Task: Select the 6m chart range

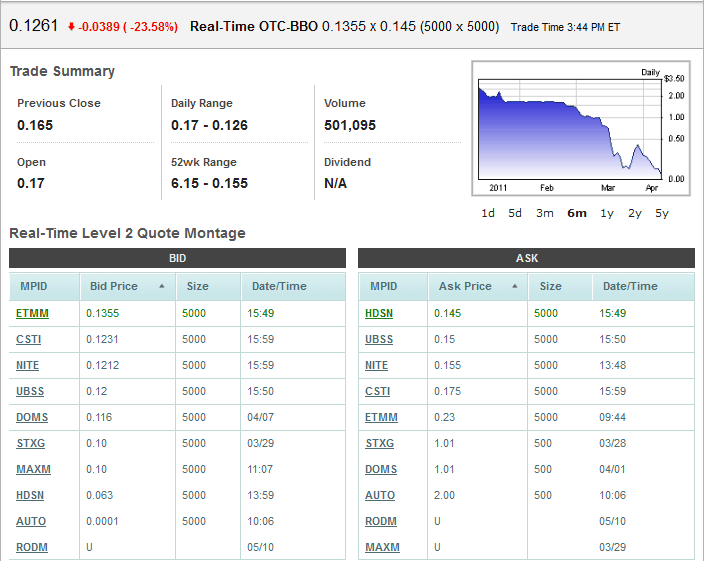Action: click(576, 213)
